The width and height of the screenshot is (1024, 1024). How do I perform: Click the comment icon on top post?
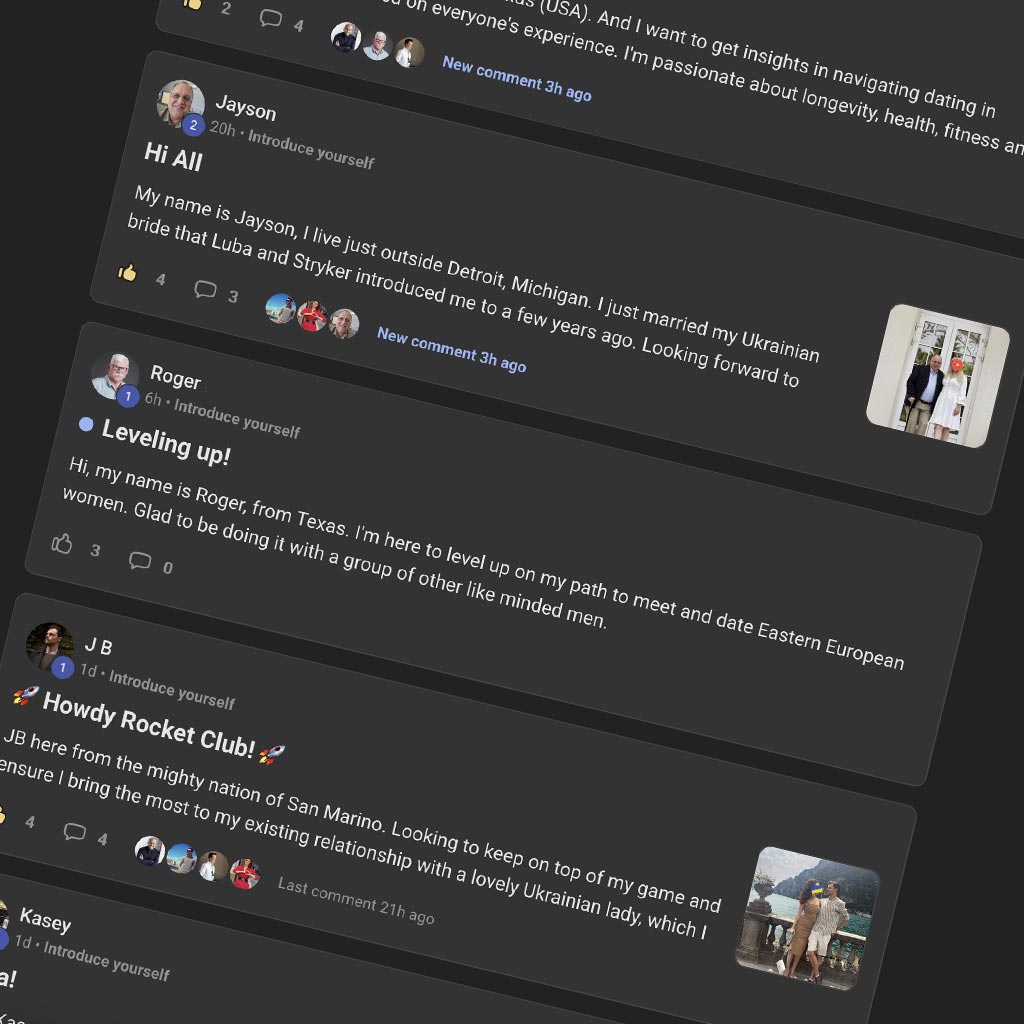[x=270, y=18]
